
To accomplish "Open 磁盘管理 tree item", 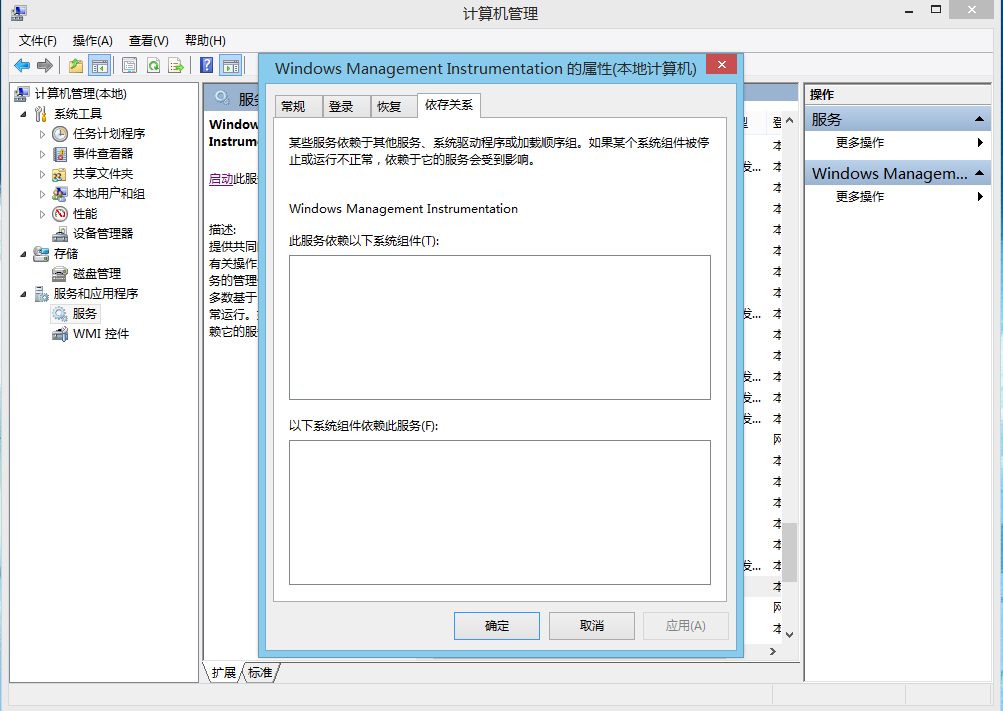I will click(97, 274).
